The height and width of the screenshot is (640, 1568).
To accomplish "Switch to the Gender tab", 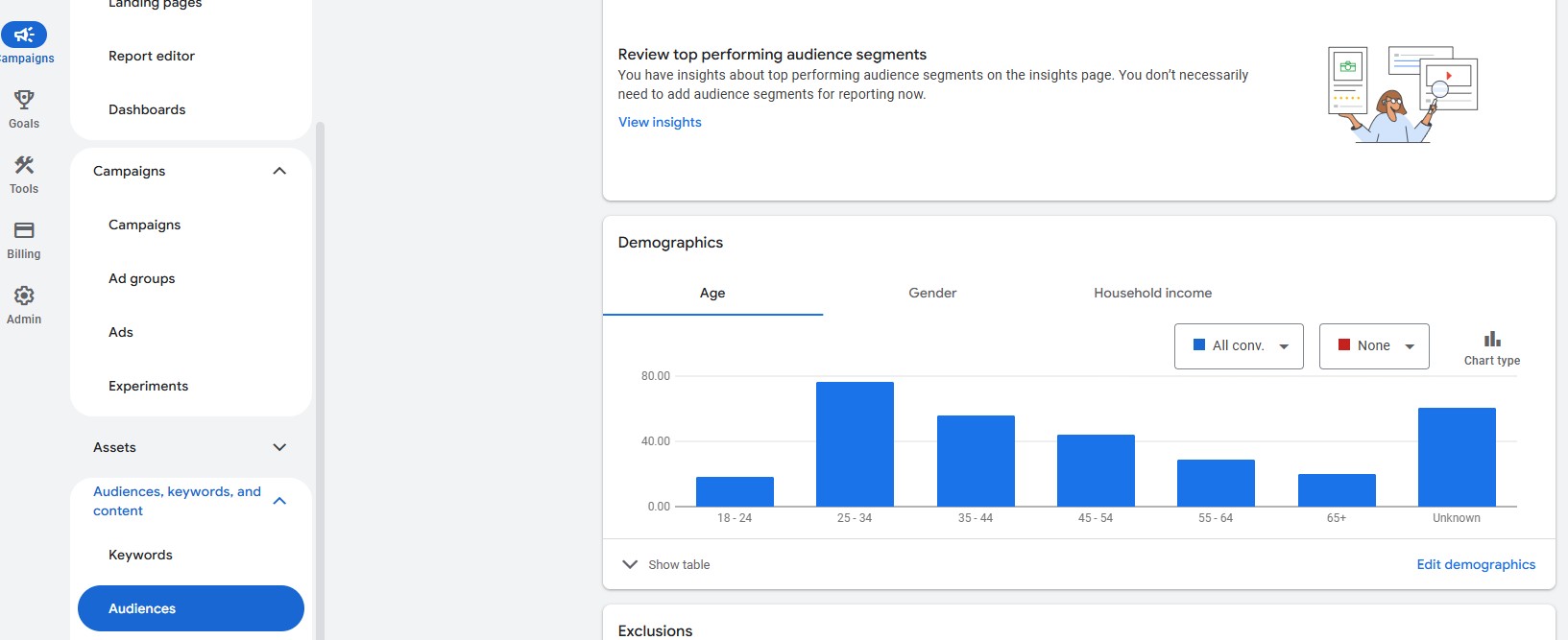I will tap(932, 293).
